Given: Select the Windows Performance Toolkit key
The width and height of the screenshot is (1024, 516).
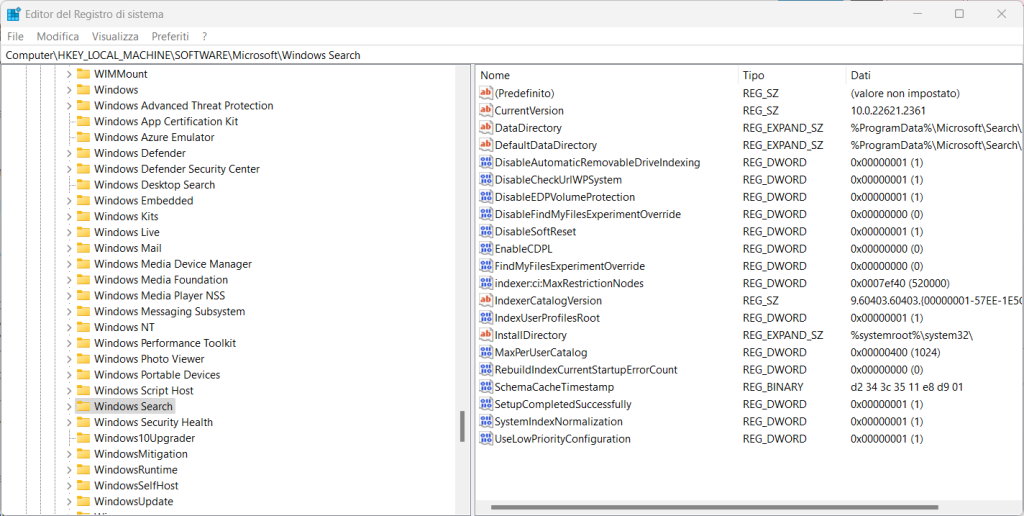Looking at the screenshot, I should [x=165, y=343].
